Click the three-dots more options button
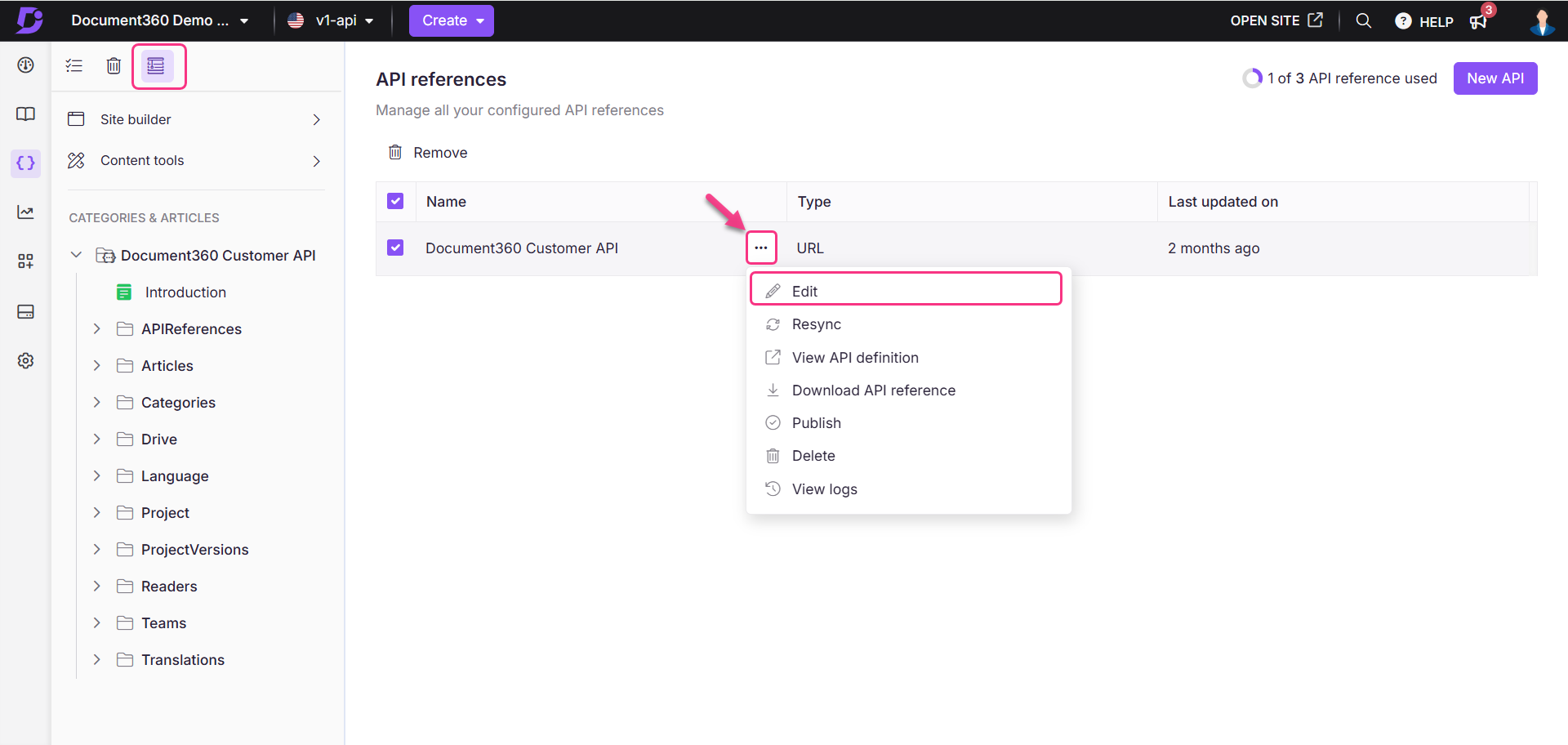Screen dimensions: 1568x745 (761, 248)
